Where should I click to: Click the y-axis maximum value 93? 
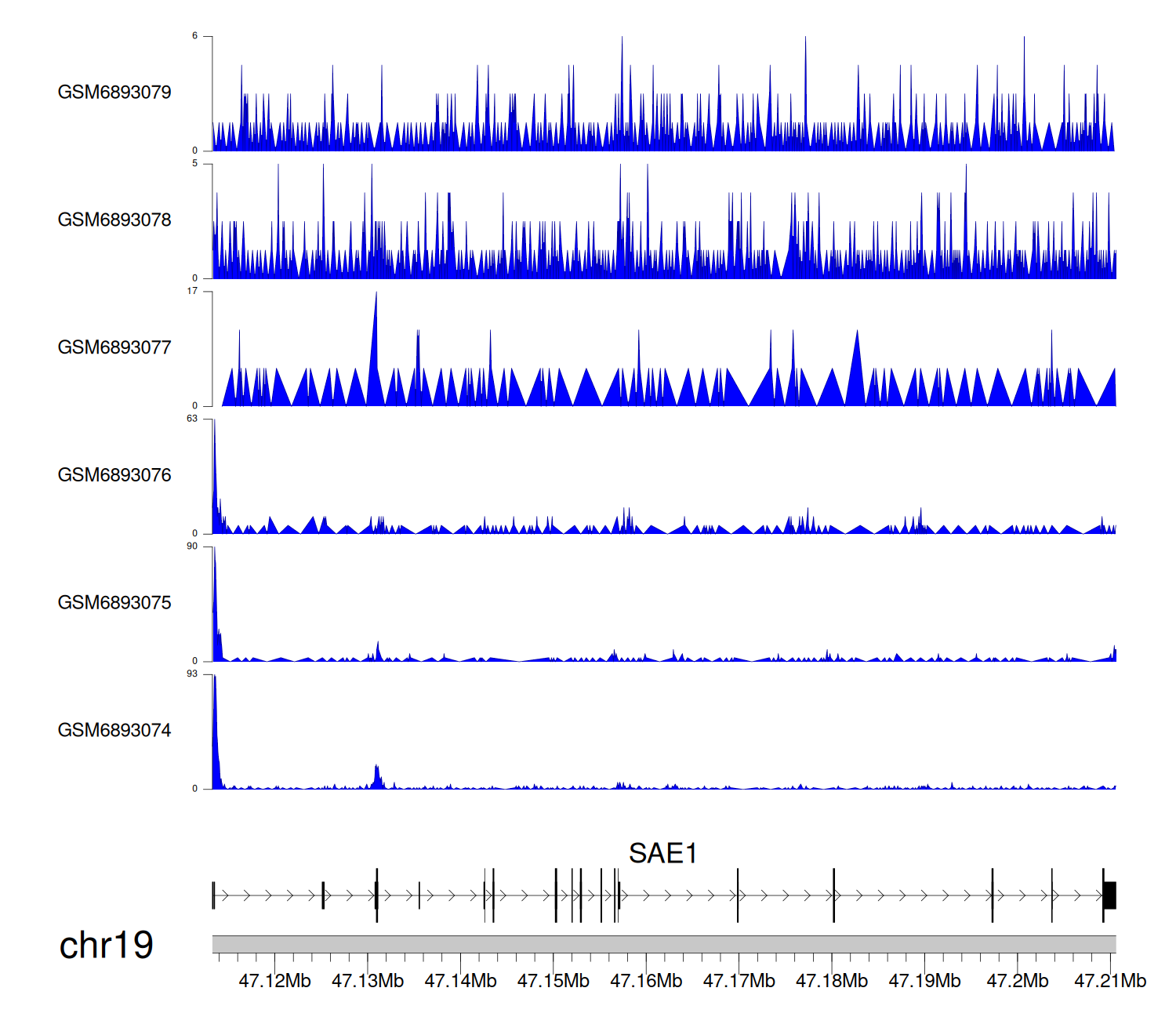[x=192, y=674]
